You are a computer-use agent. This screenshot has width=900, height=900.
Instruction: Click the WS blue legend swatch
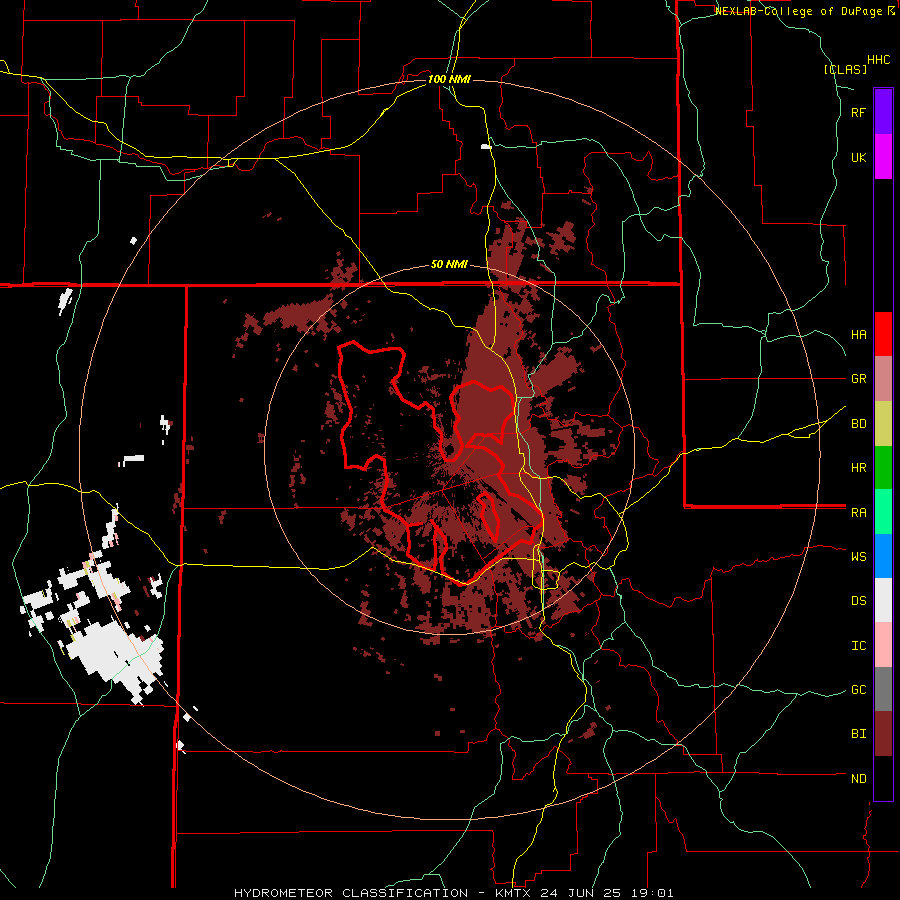tap(883, 556)
